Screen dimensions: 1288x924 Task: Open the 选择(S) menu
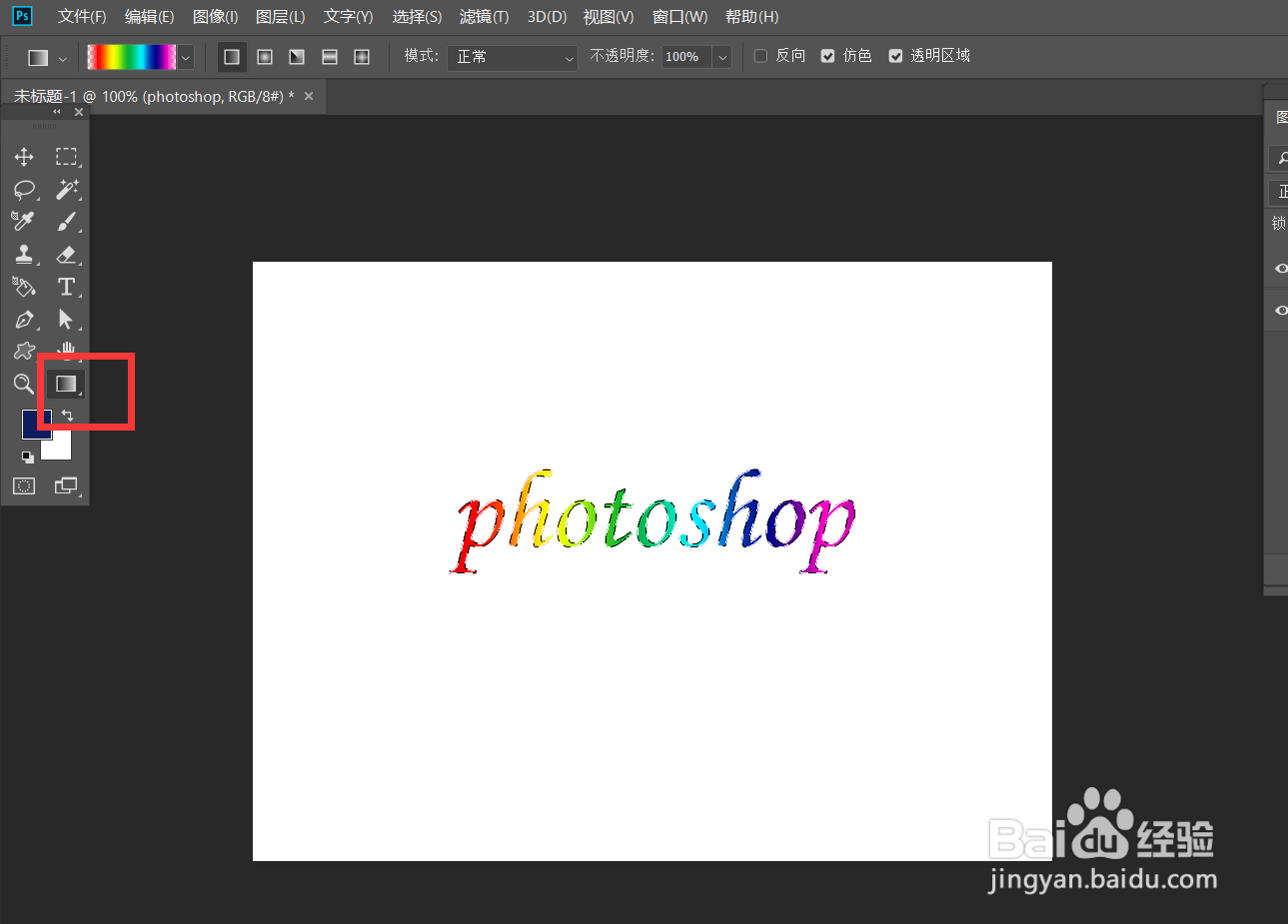[417, 17]
